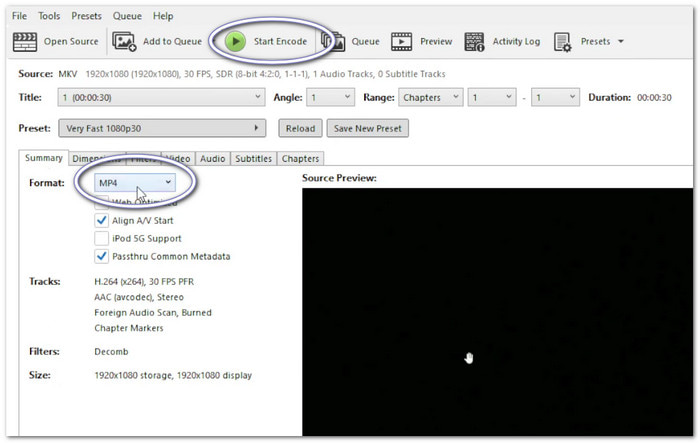Viewport: 700px width, 443px height.
Task: Open the Range Chapters dropdown
Action: tap(430, 97)
